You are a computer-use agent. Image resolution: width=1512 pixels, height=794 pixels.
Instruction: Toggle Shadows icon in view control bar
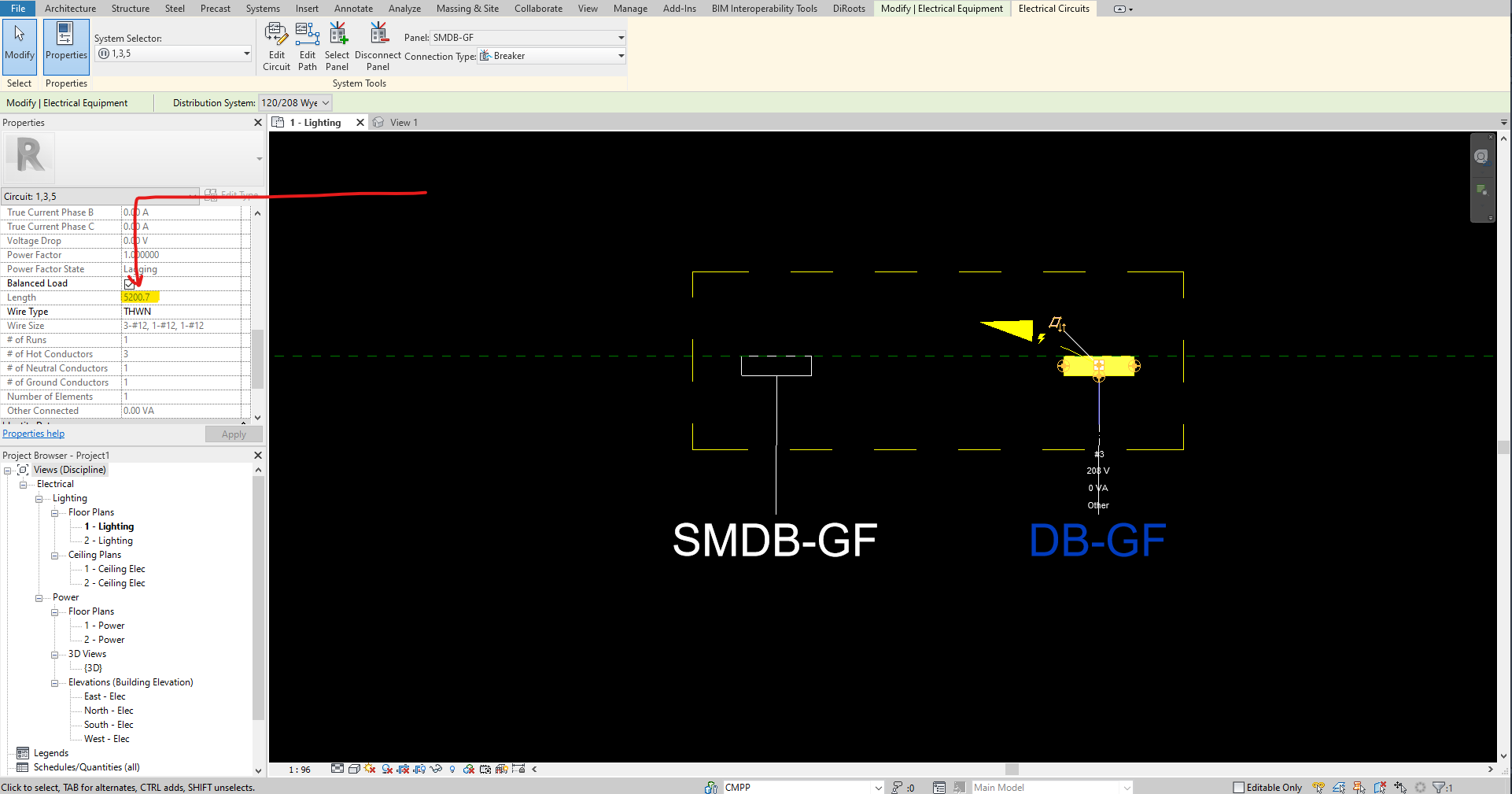click(x=387, y=769)
